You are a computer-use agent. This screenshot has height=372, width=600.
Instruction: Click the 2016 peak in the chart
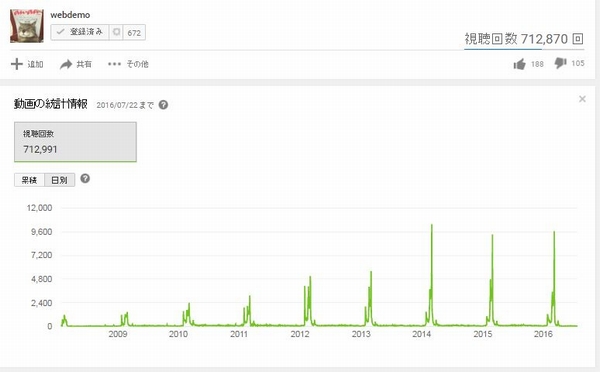click(x=554, y=232)
